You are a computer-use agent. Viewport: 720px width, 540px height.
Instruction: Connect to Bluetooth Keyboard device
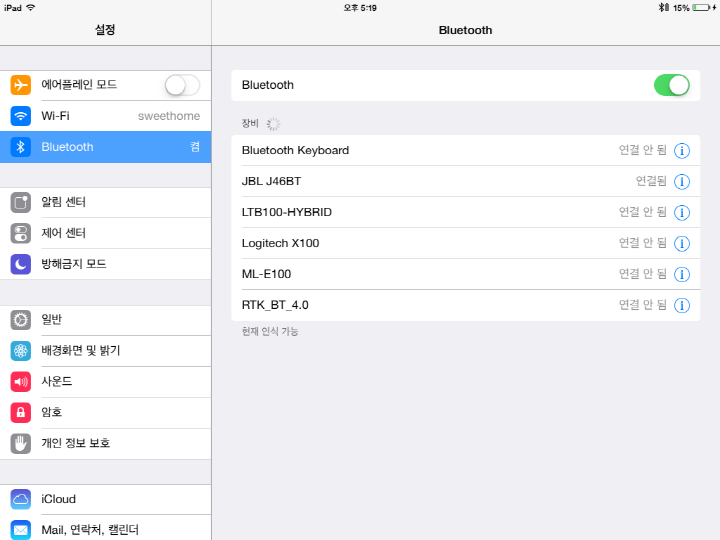pyautogui.click(x=466, y=151)
